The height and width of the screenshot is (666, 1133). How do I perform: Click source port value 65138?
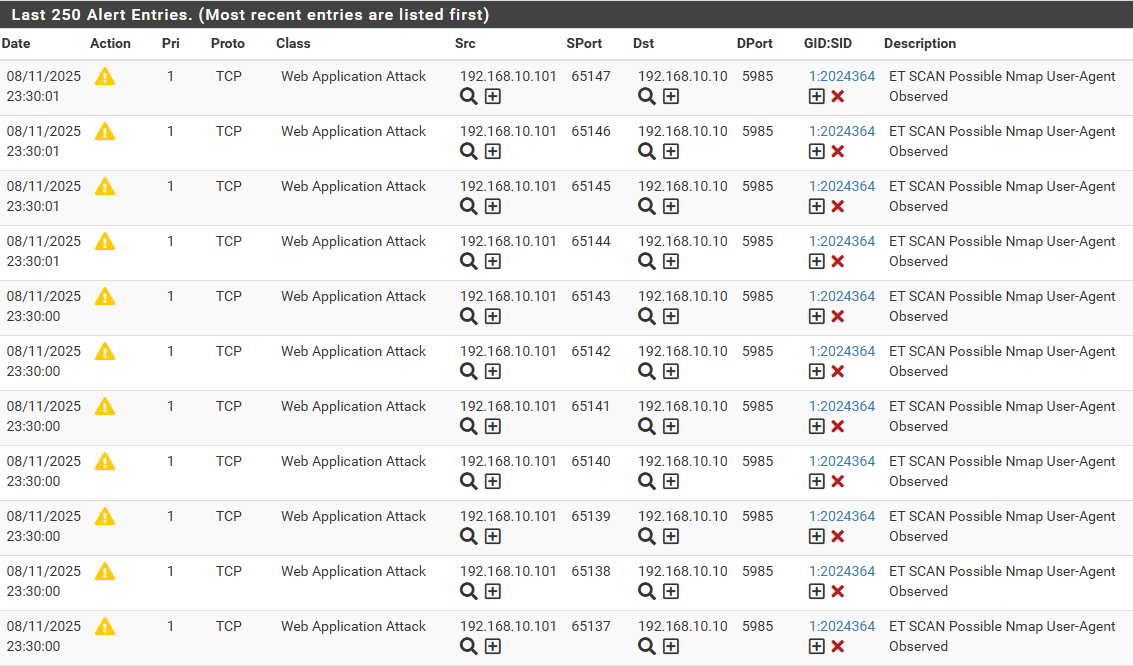pos(591,571)
